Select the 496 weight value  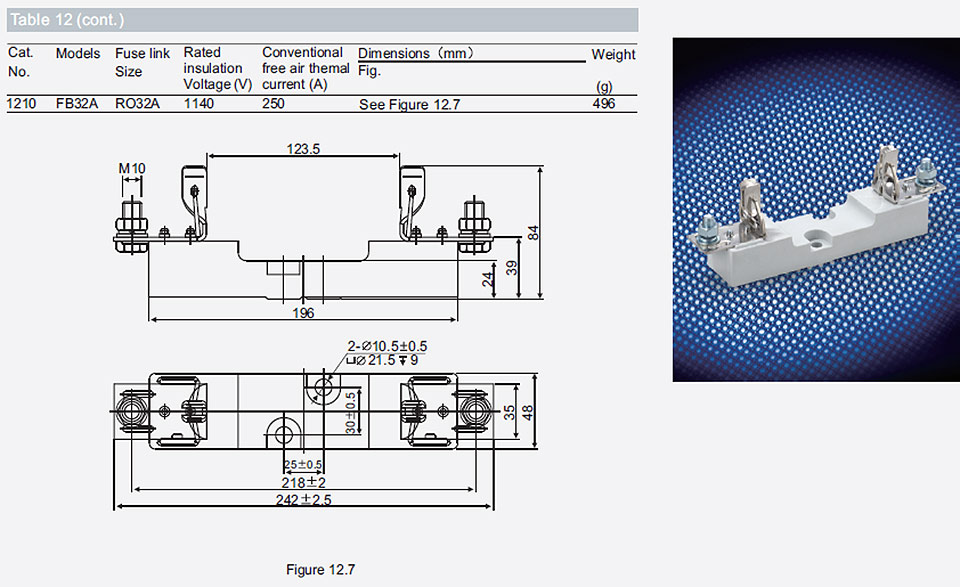click(x=604, y=103)
